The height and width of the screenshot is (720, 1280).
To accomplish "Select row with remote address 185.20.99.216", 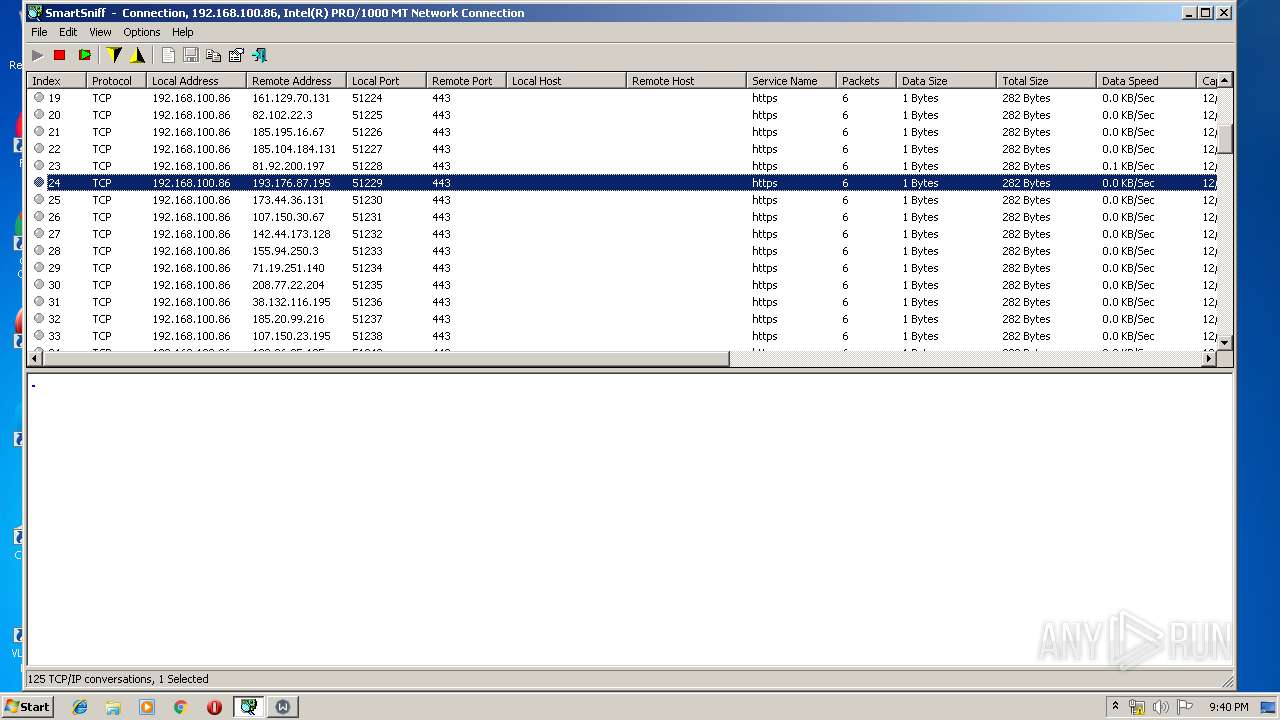I will (623, 319).
